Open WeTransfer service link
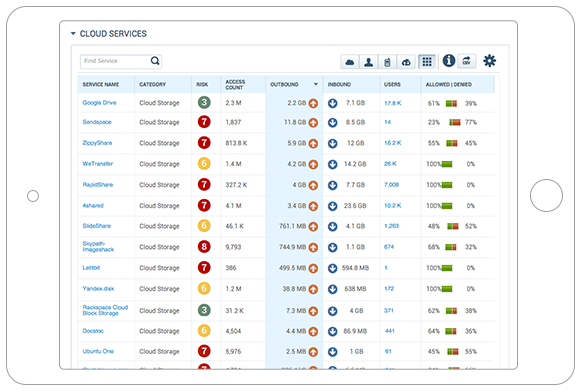 pos(97,163)
